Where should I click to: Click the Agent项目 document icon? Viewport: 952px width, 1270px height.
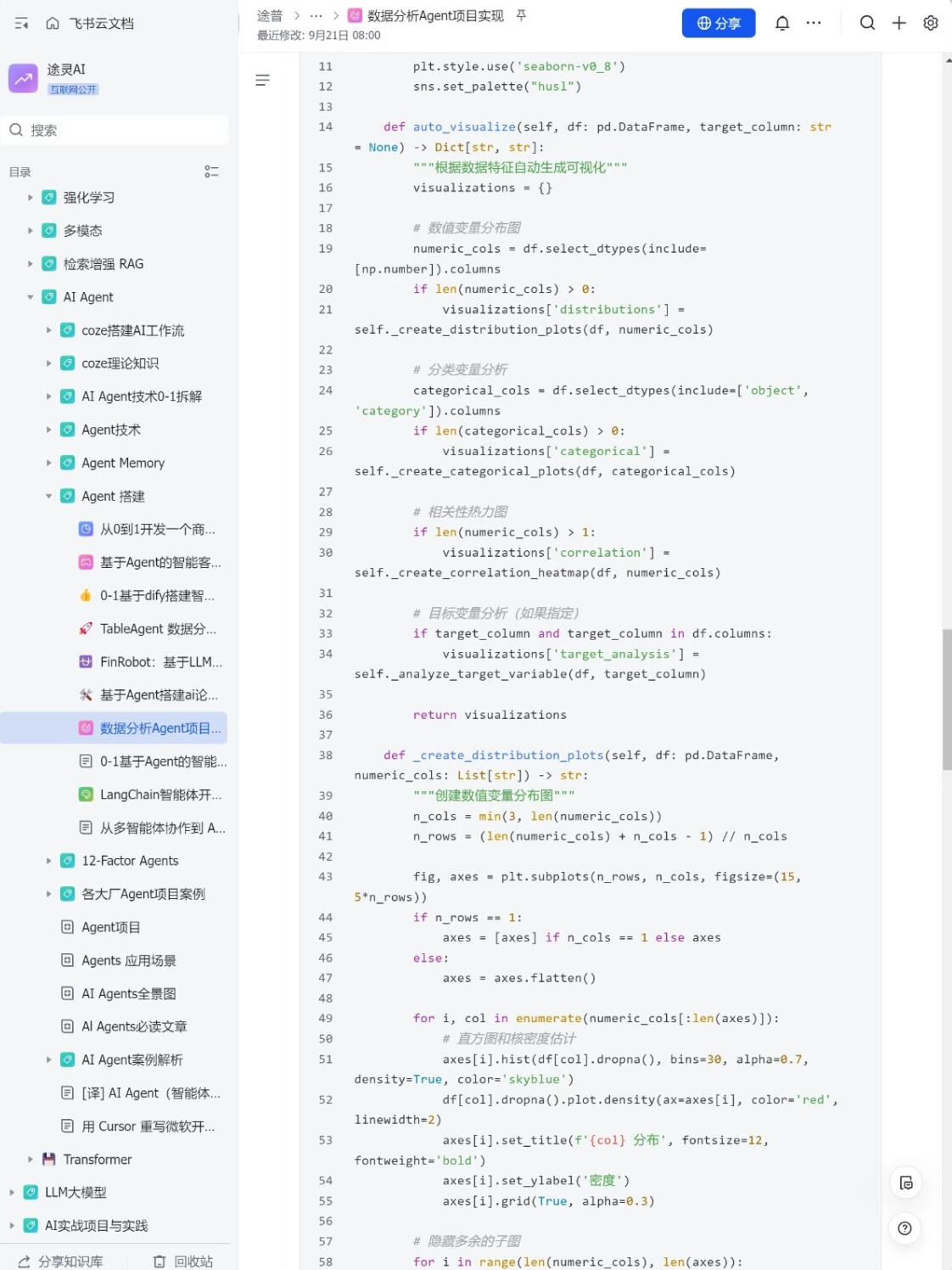point(67,926)
